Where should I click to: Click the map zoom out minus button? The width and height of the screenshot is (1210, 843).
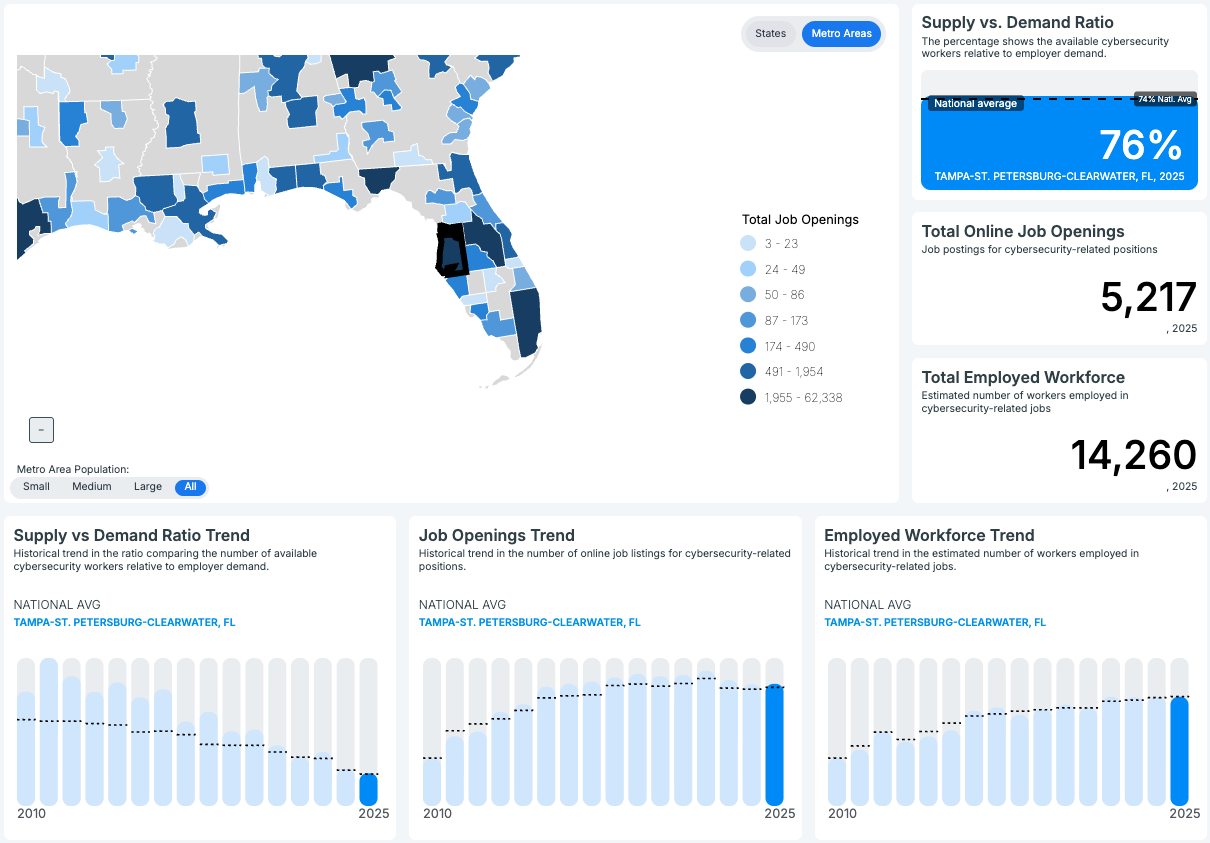click(41, 430)
